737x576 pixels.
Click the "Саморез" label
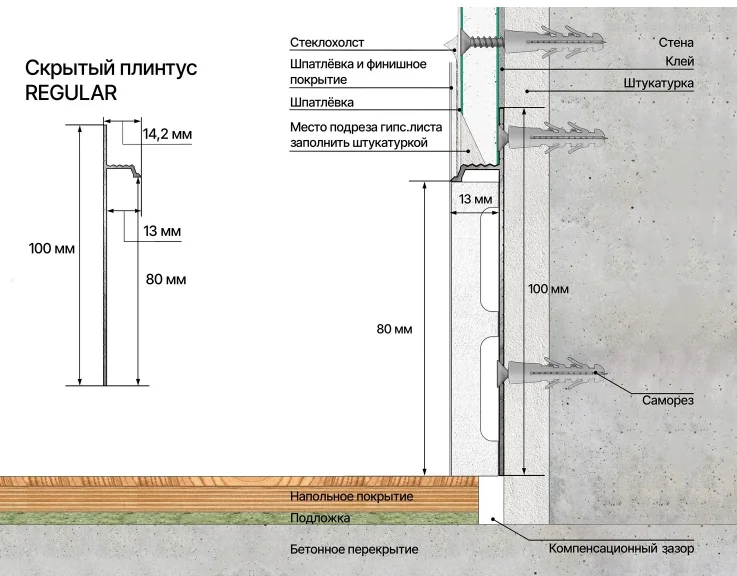pos(668,401)
